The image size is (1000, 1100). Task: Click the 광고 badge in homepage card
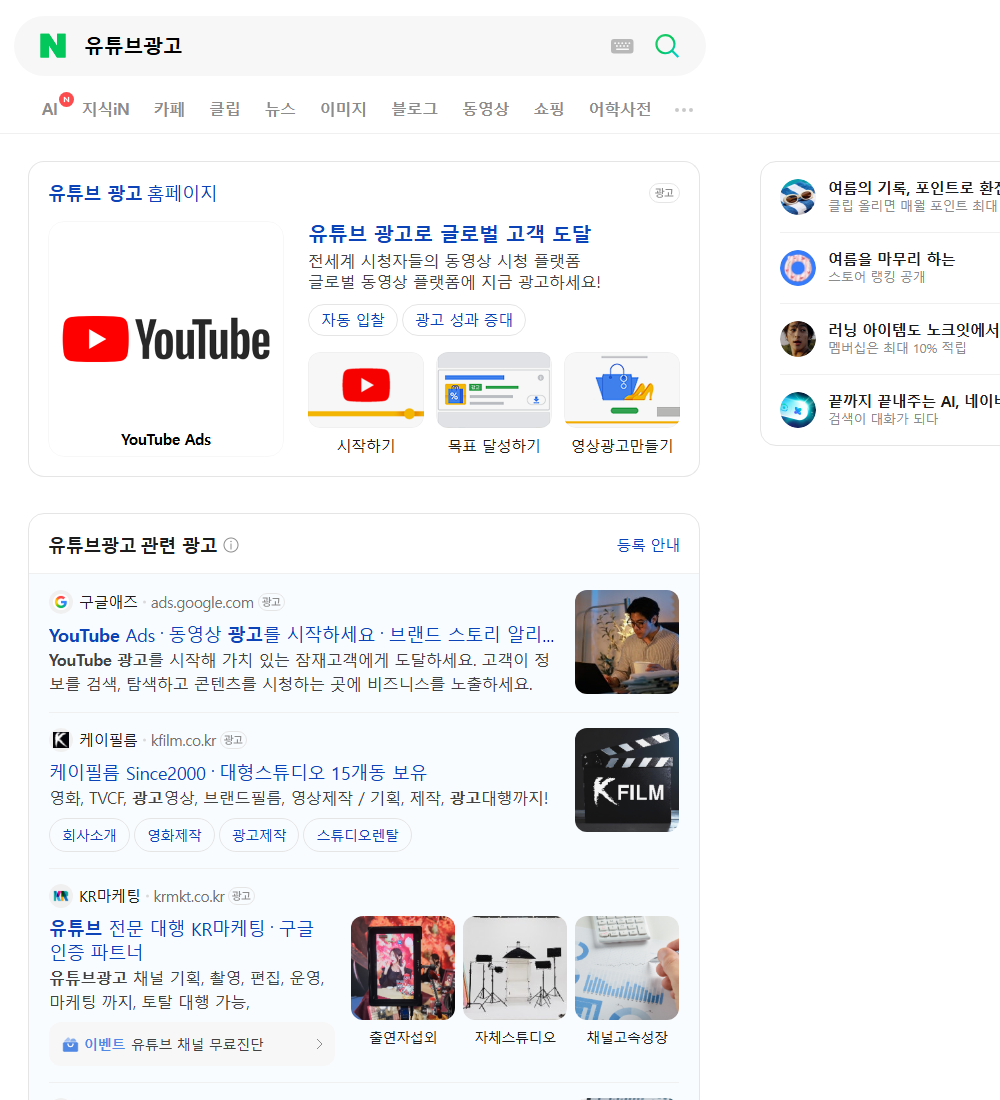pos(664,193)
